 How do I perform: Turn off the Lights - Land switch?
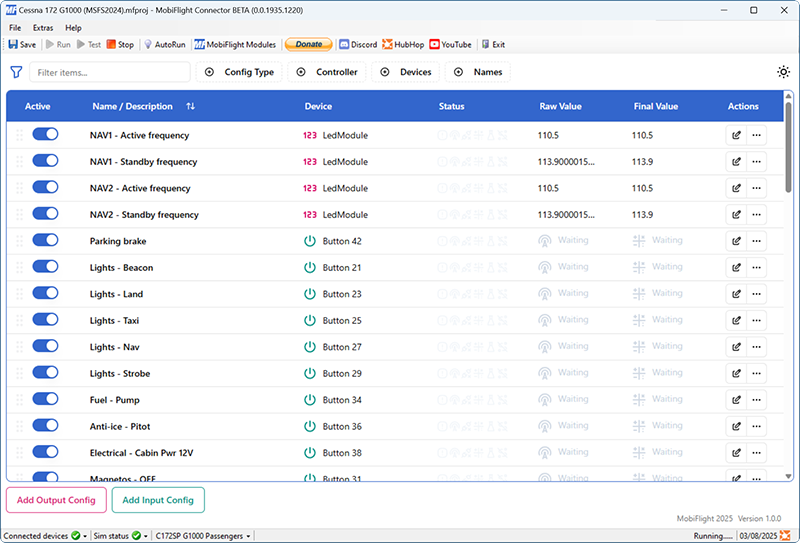pos(45,293)
